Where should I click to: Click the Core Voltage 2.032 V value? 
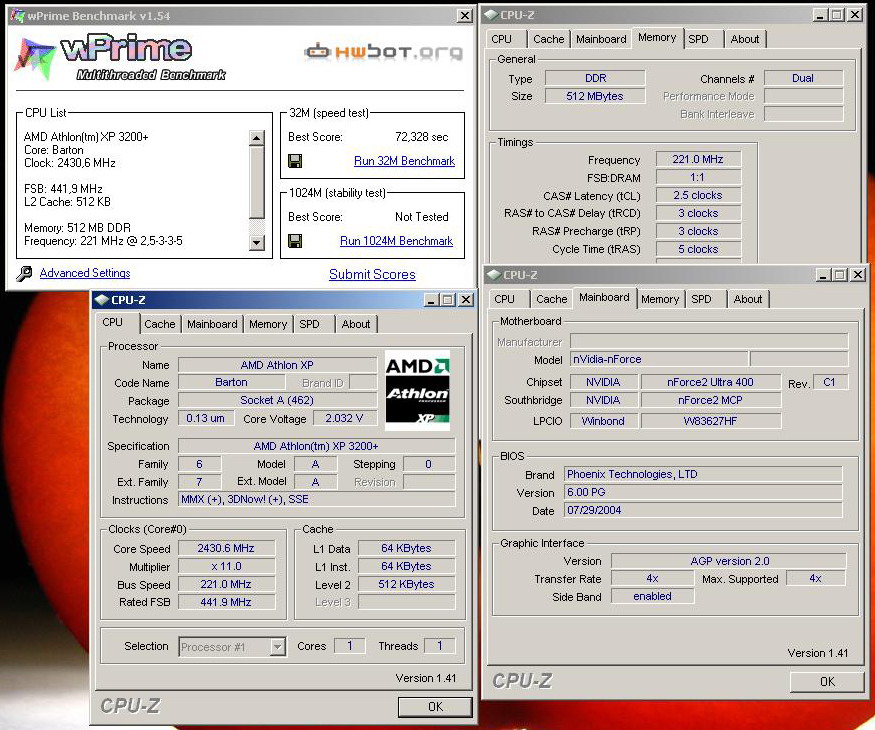344,418
